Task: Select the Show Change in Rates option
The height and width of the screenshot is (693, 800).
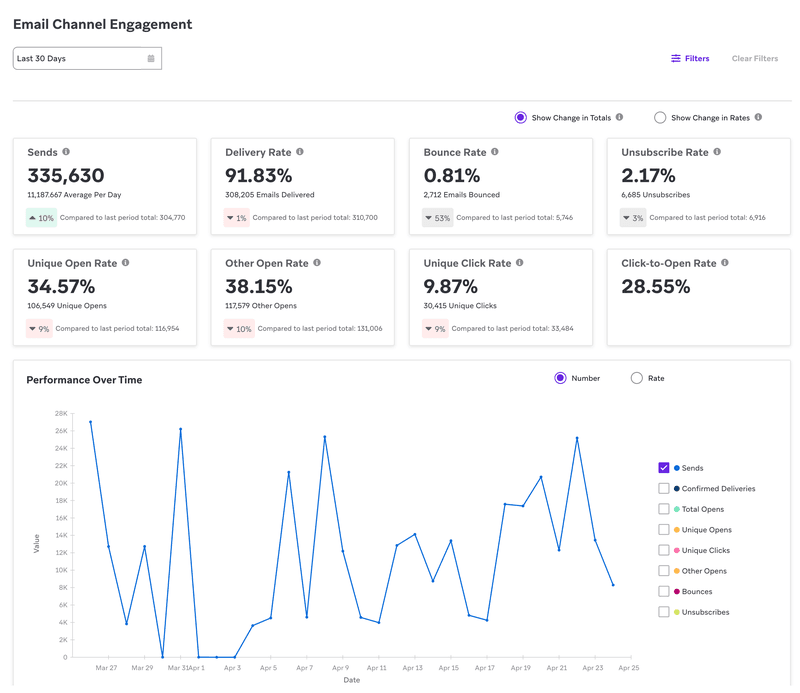Action: [x=660, y=117]
